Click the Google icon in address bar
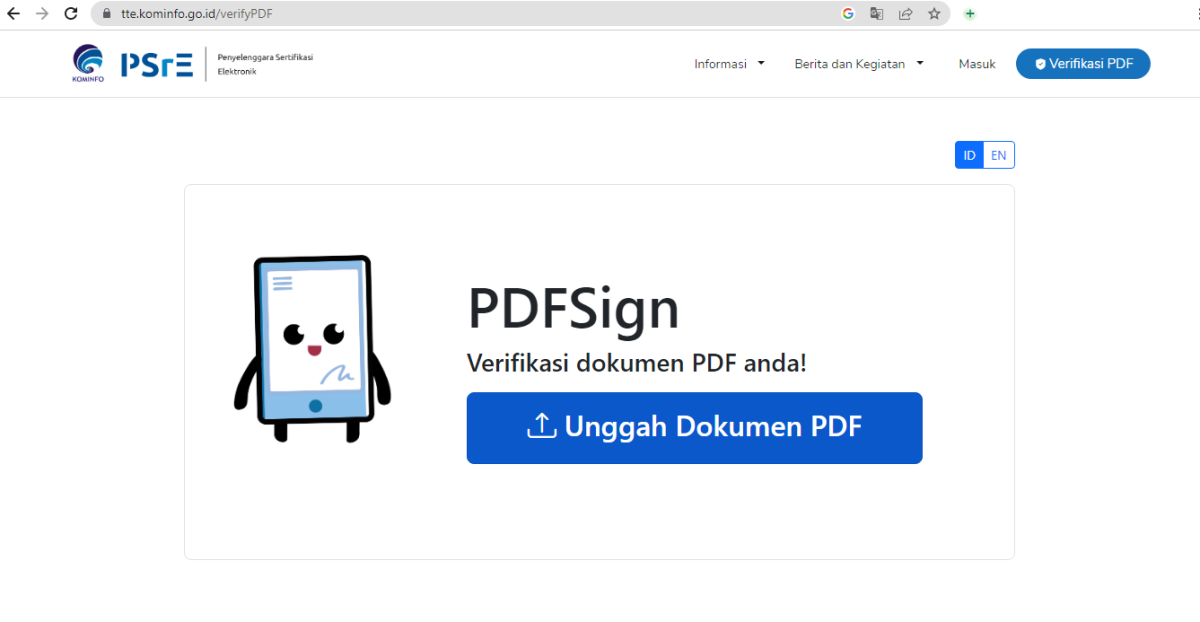 848,14
